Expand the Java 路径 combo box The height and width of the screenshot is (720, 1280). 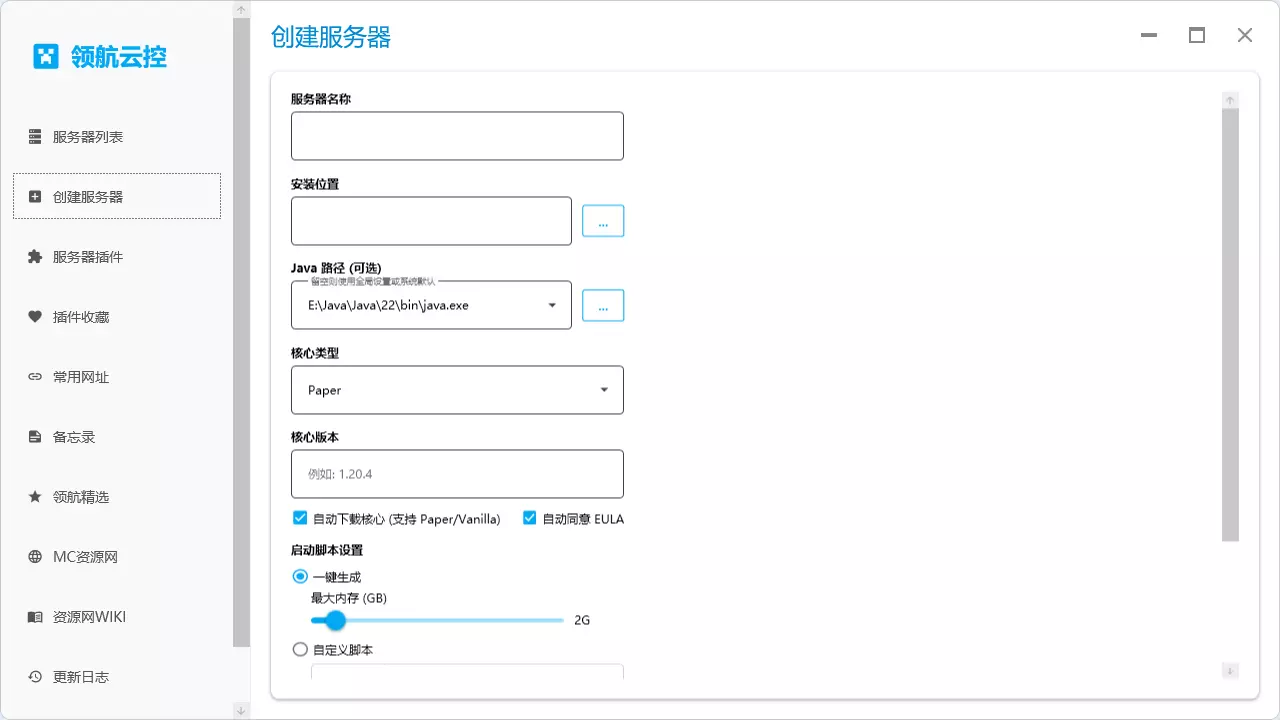[553, 305]
